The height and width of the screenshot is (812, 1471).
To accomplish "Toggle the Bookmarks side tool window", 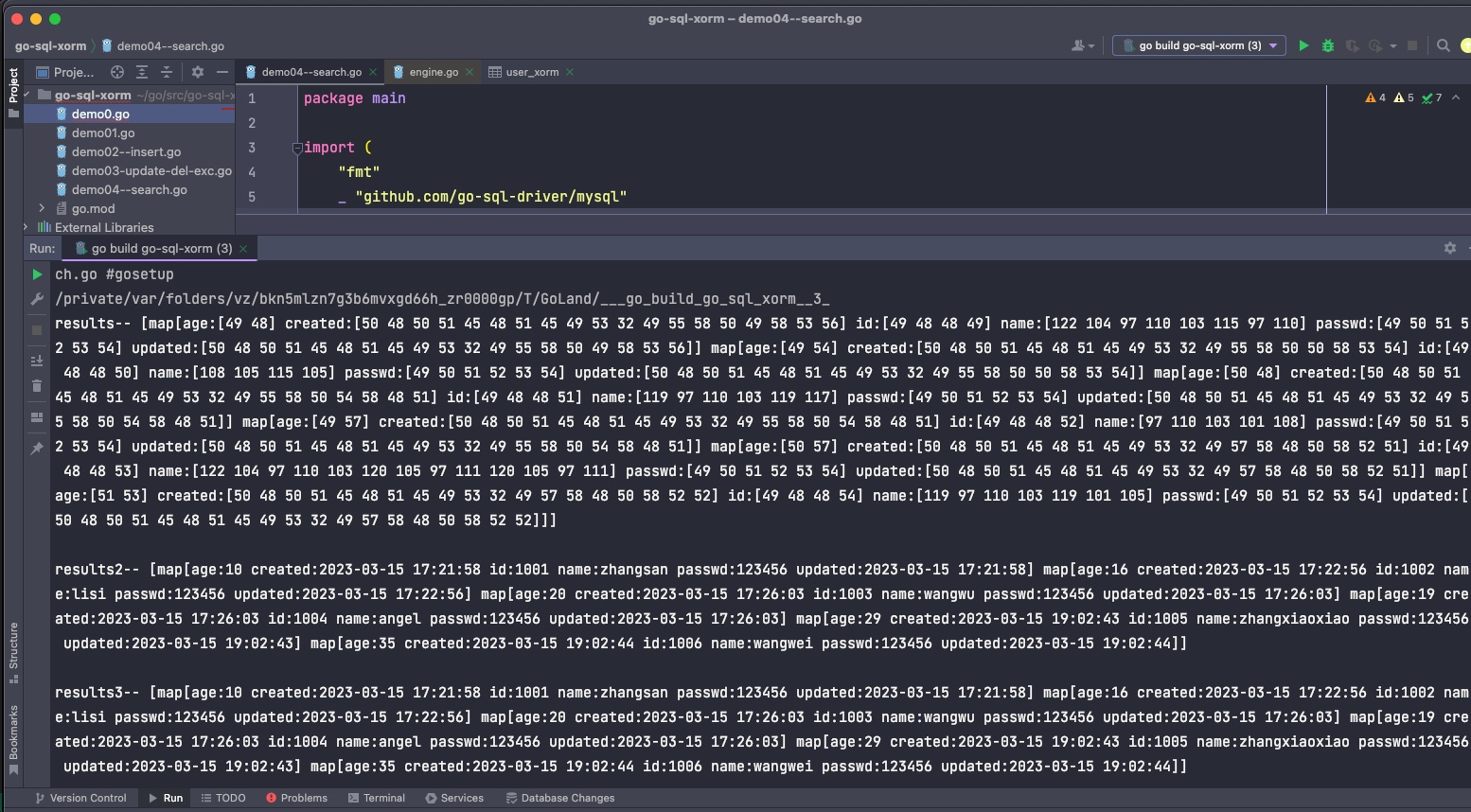I will click(13, 739).
